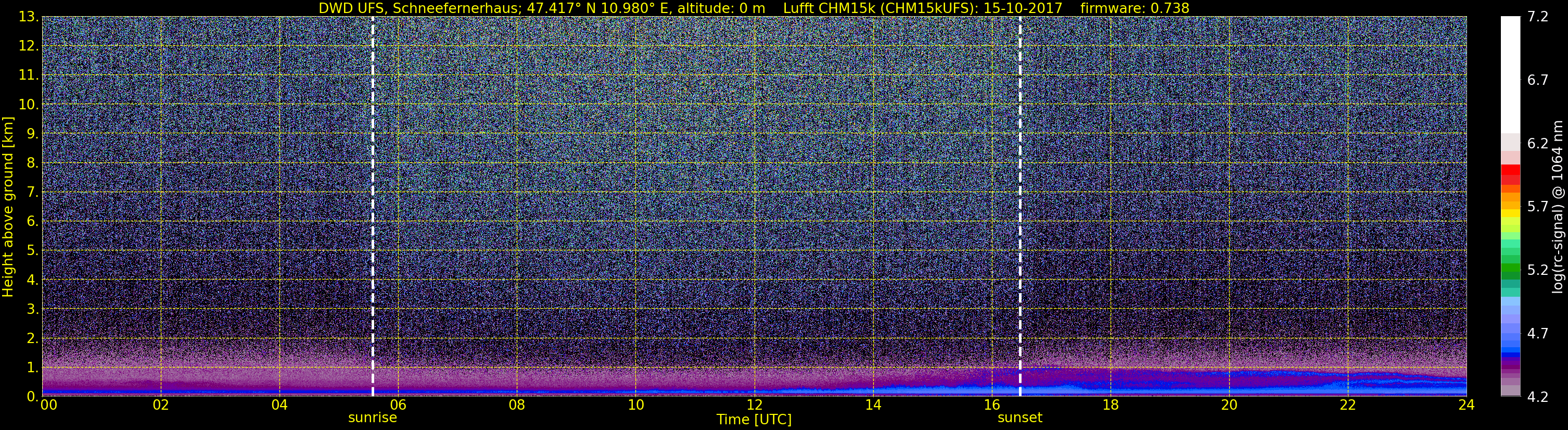1568x430 pixels.
Task: Click the purple band near the colorbar bottom
Action: click(1510, 366)
